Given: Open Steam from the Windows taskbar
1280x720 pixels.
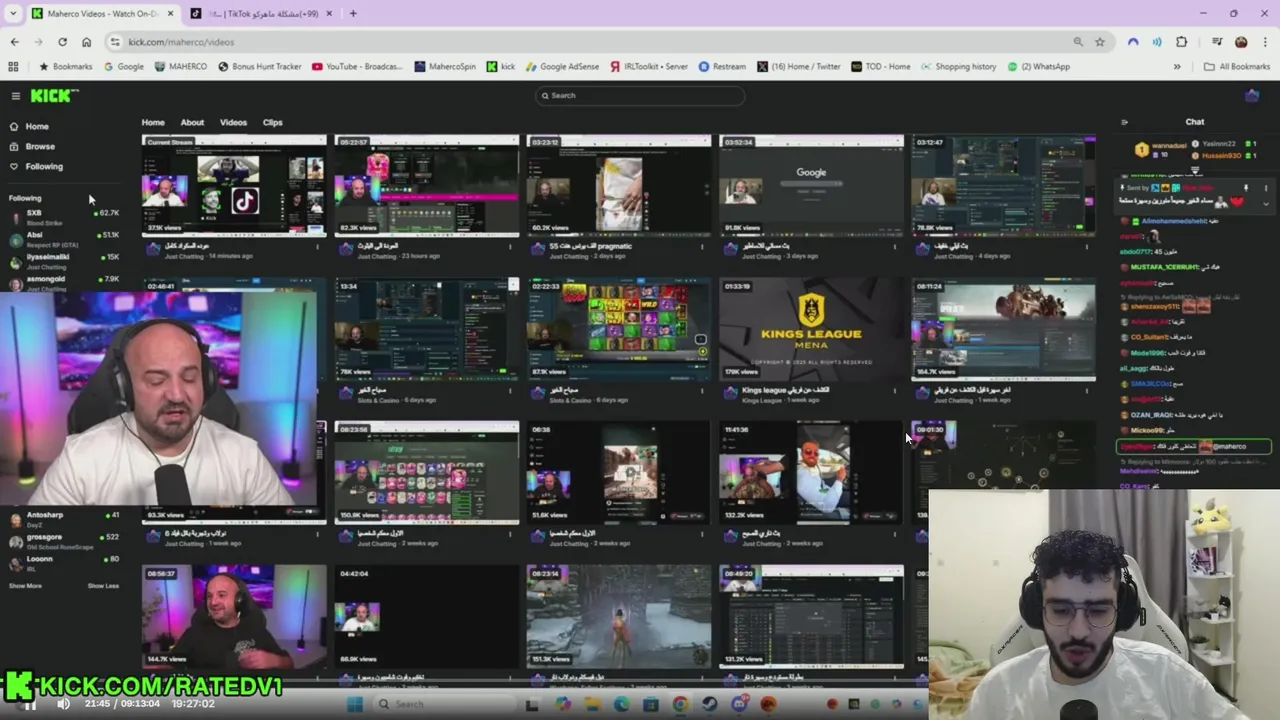Looking at the screenshot, I should pos(709,704).
